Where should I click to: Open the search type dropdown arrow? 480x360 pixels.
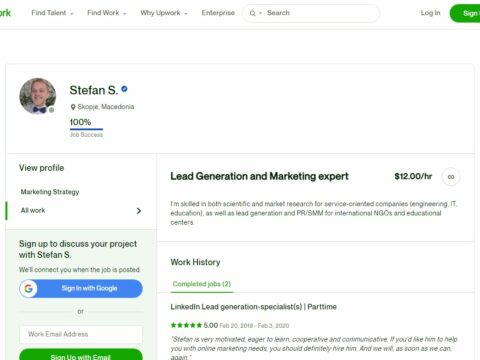pyautogui.click(x=260, y=13)
